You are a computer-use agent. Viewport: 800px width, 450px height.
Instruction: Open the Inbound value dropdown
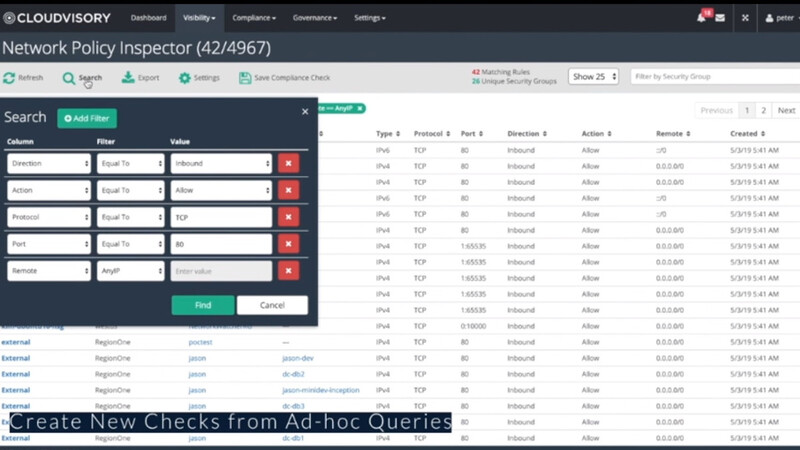pos(221,163)
